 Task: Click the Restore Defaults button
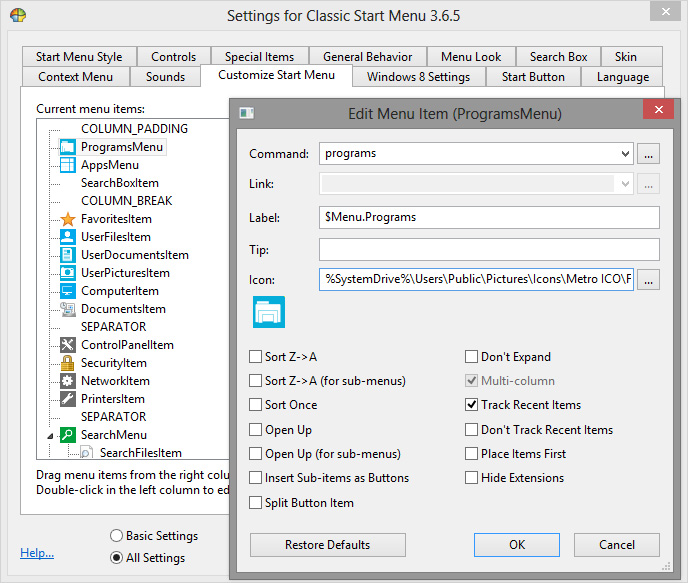(328, 544)
